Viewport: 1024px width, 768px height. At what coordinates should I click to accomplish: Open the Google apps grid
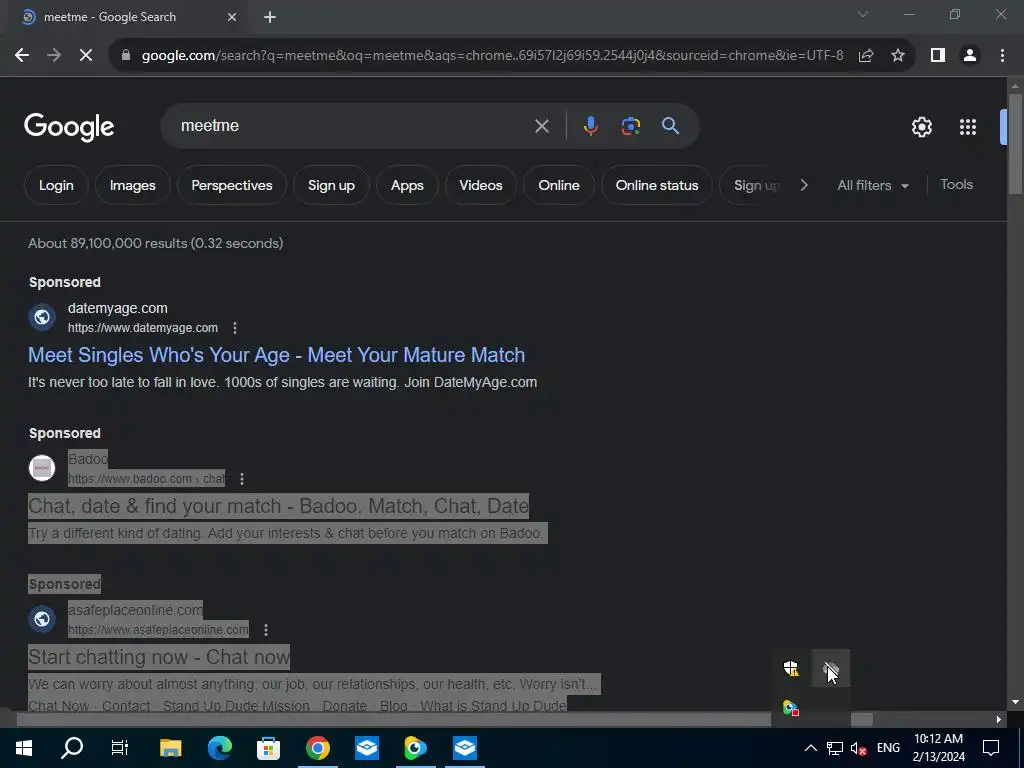(968, 127)
